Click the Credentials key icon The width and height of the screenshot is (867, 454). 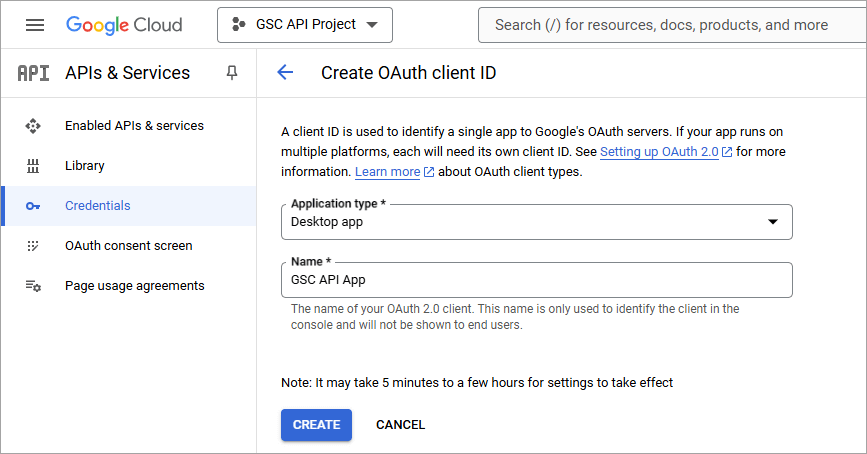click(x=33, y=206)
